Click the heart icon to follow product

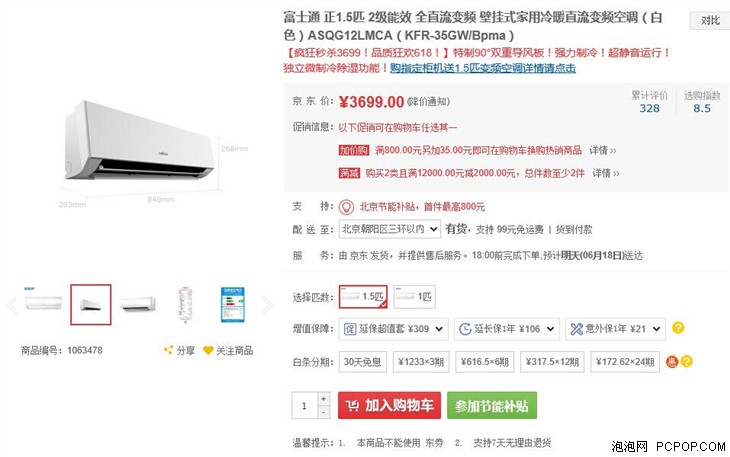point(208,350)
